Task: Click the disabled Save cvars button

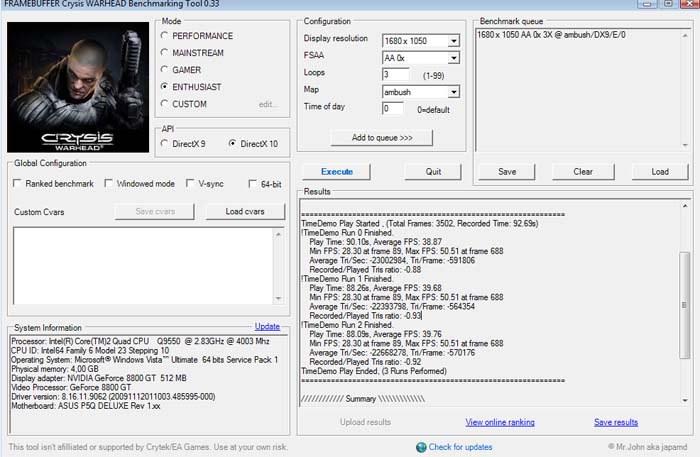Action: click(155, 212)
